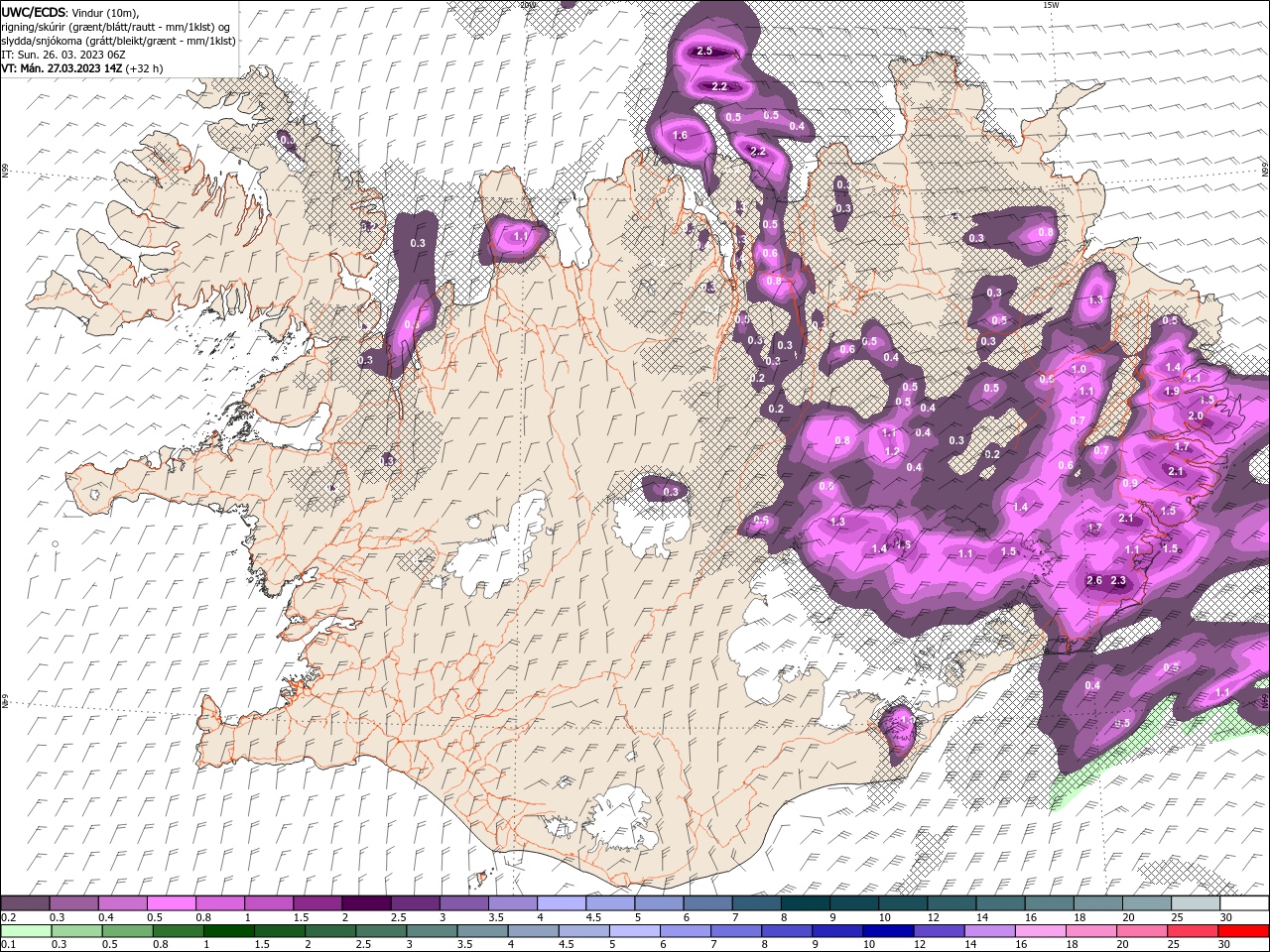
Task: Pick the pink-red 25–30 rain legend swatch
Action: [x=1193, y=930]
